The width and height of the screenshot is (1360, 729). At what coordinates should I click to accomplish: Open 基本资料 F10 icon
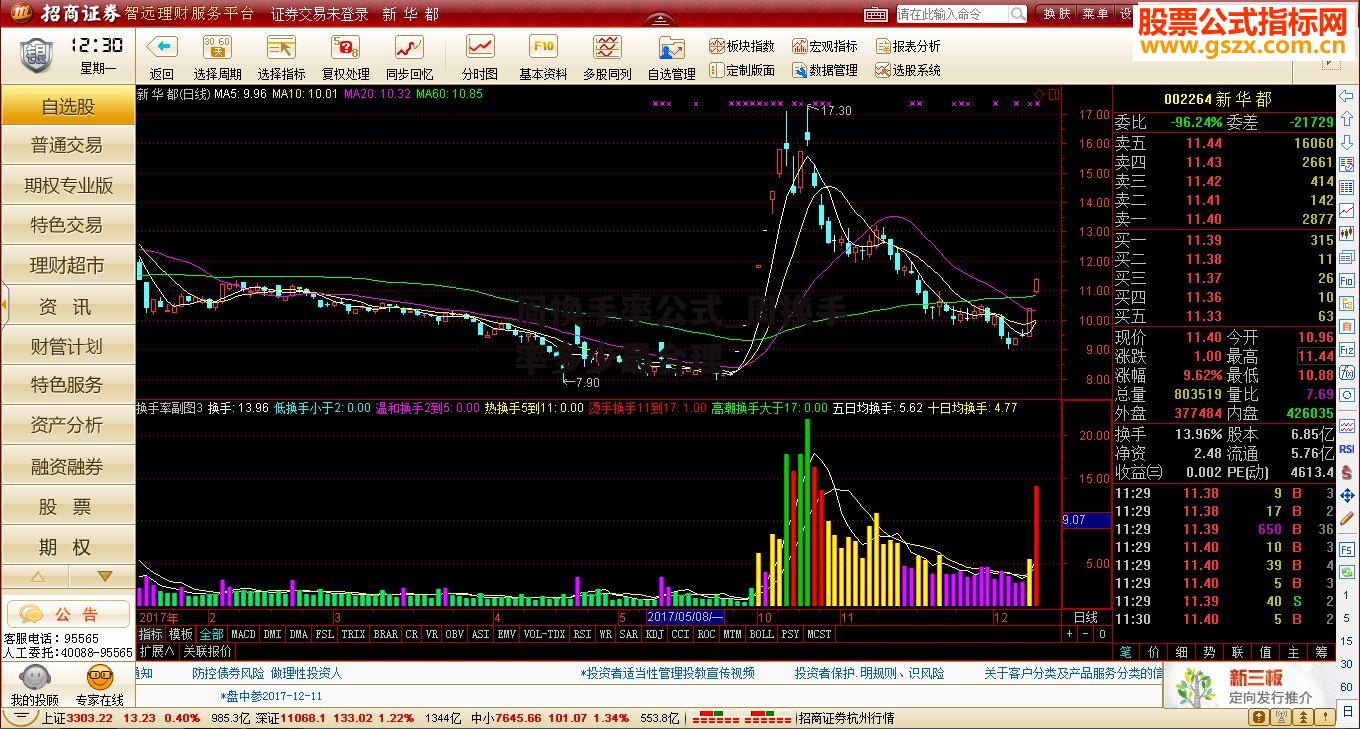[x=543, y=47]
